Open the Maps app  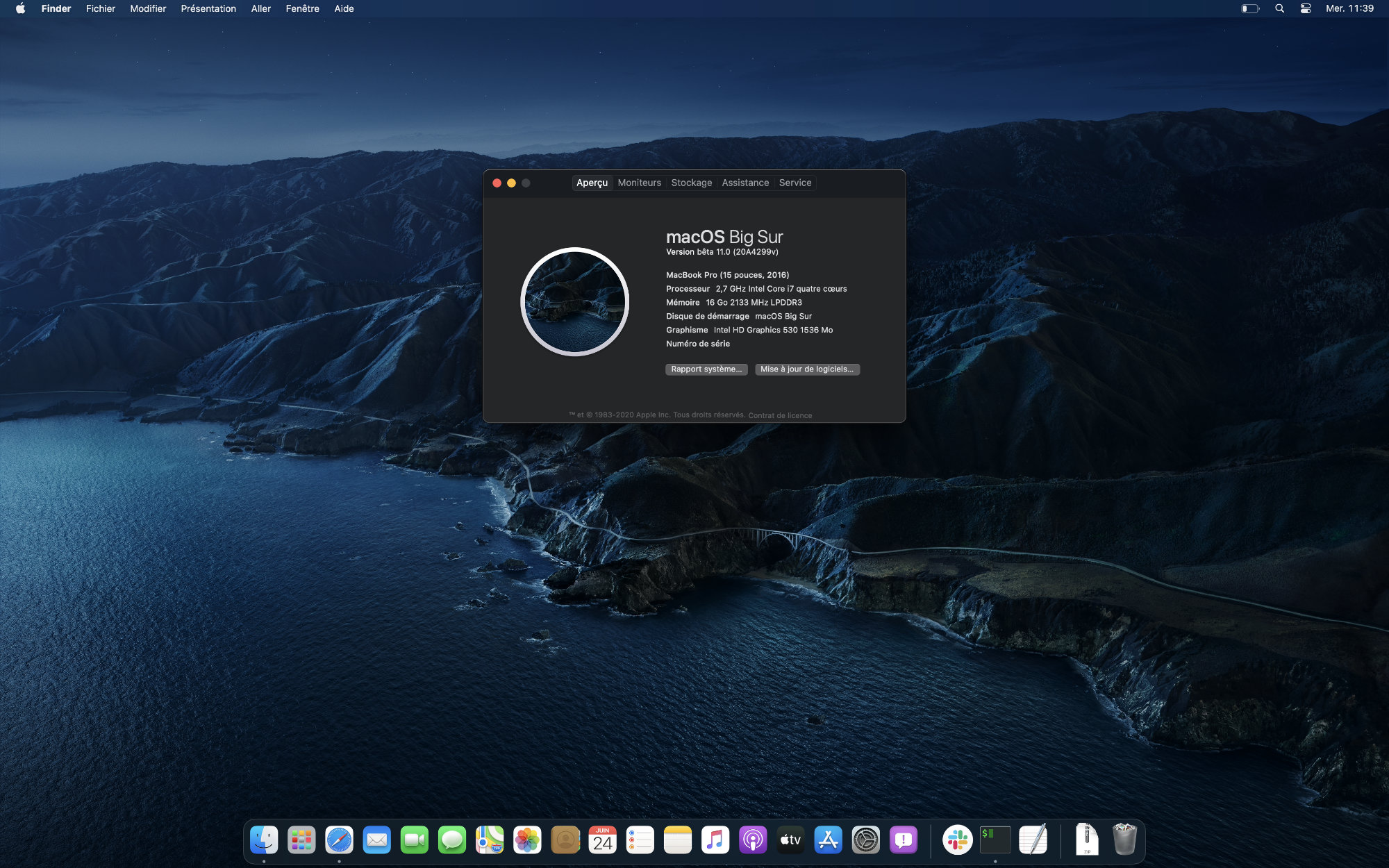point(490,840)
